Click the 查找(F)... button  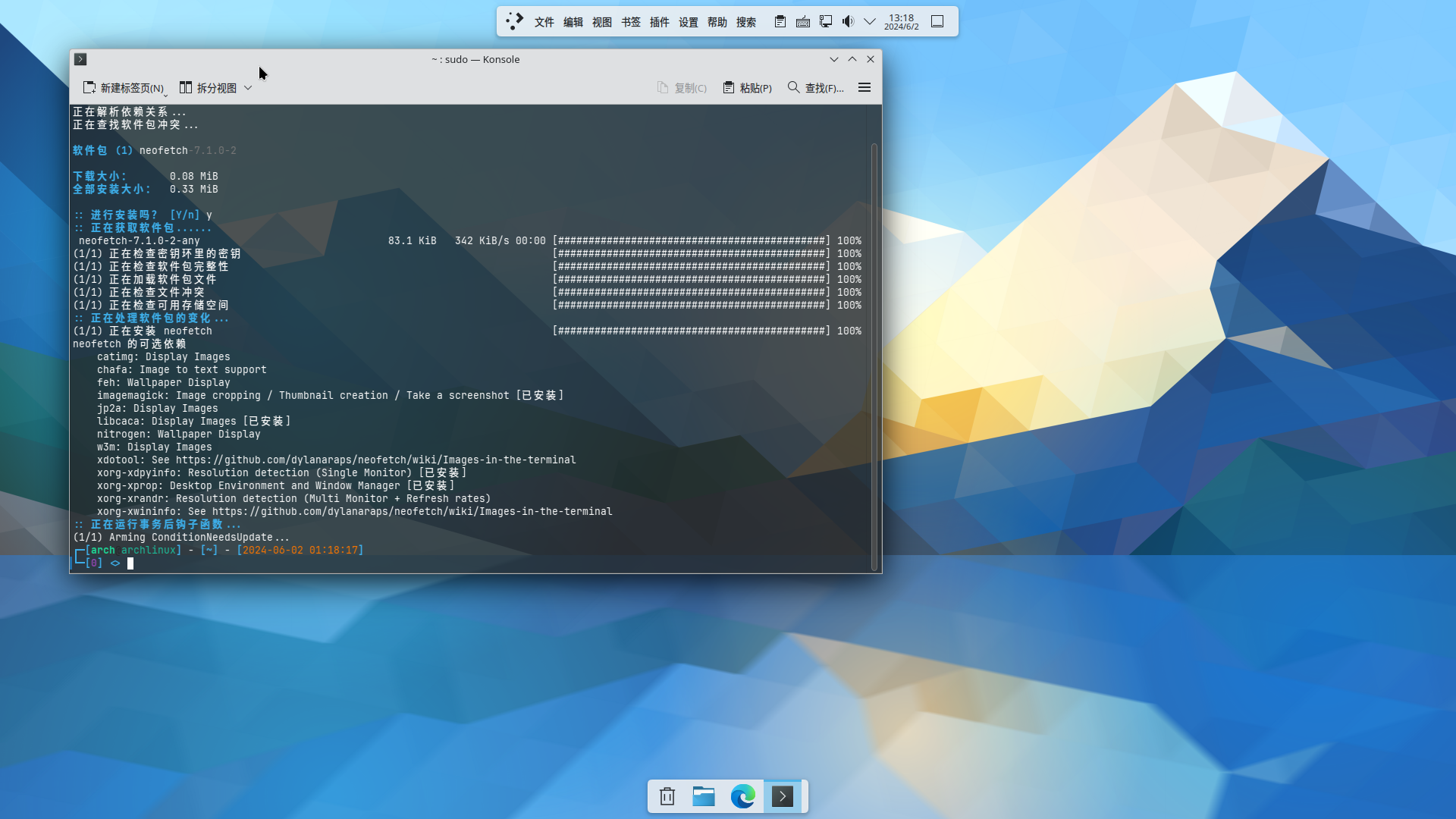[815, 88]
